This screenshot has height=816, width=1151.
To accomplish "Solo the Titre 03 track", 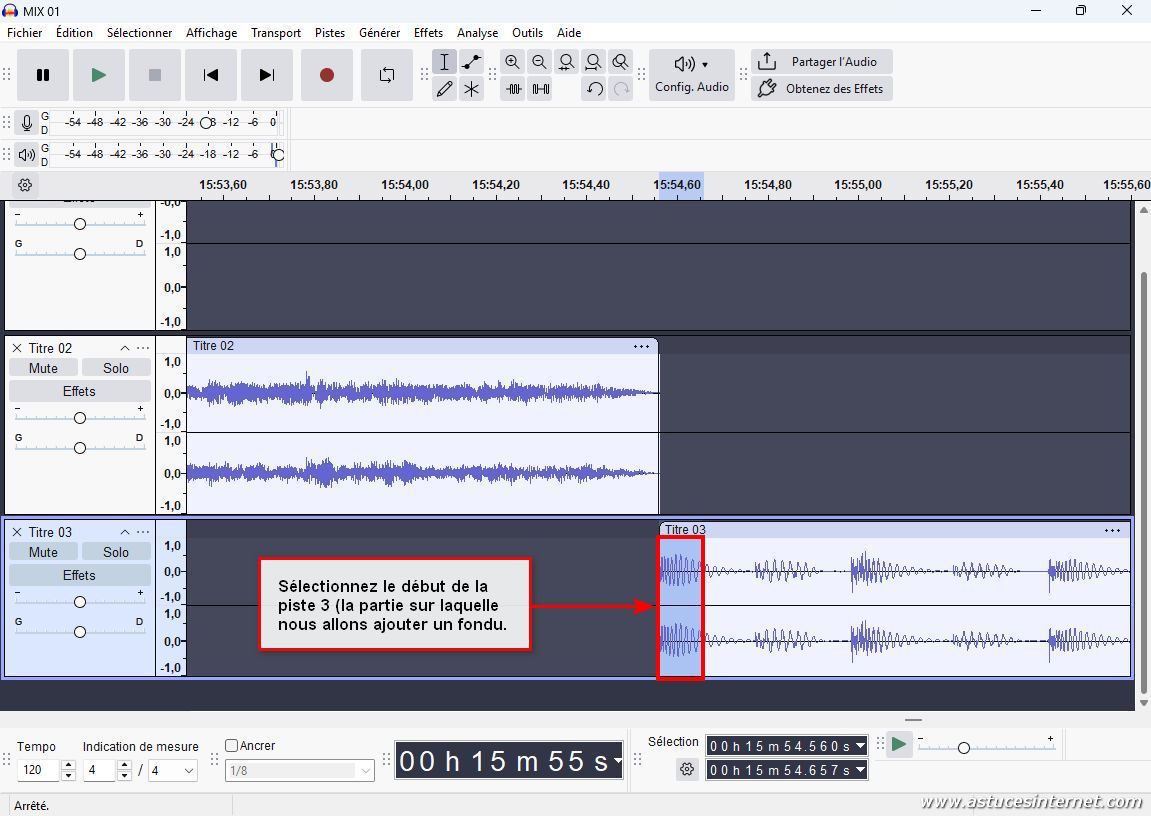I will [x=116, y=552].
